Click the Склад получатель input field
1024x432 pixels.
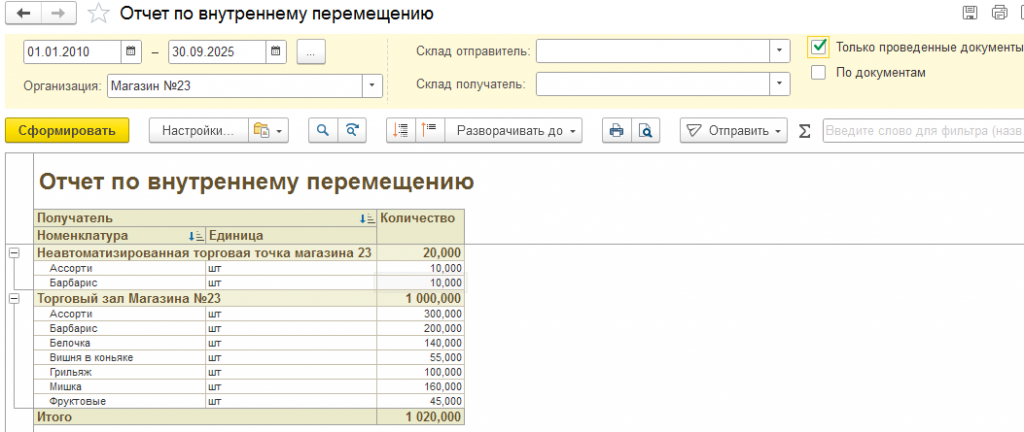(654, 84)
